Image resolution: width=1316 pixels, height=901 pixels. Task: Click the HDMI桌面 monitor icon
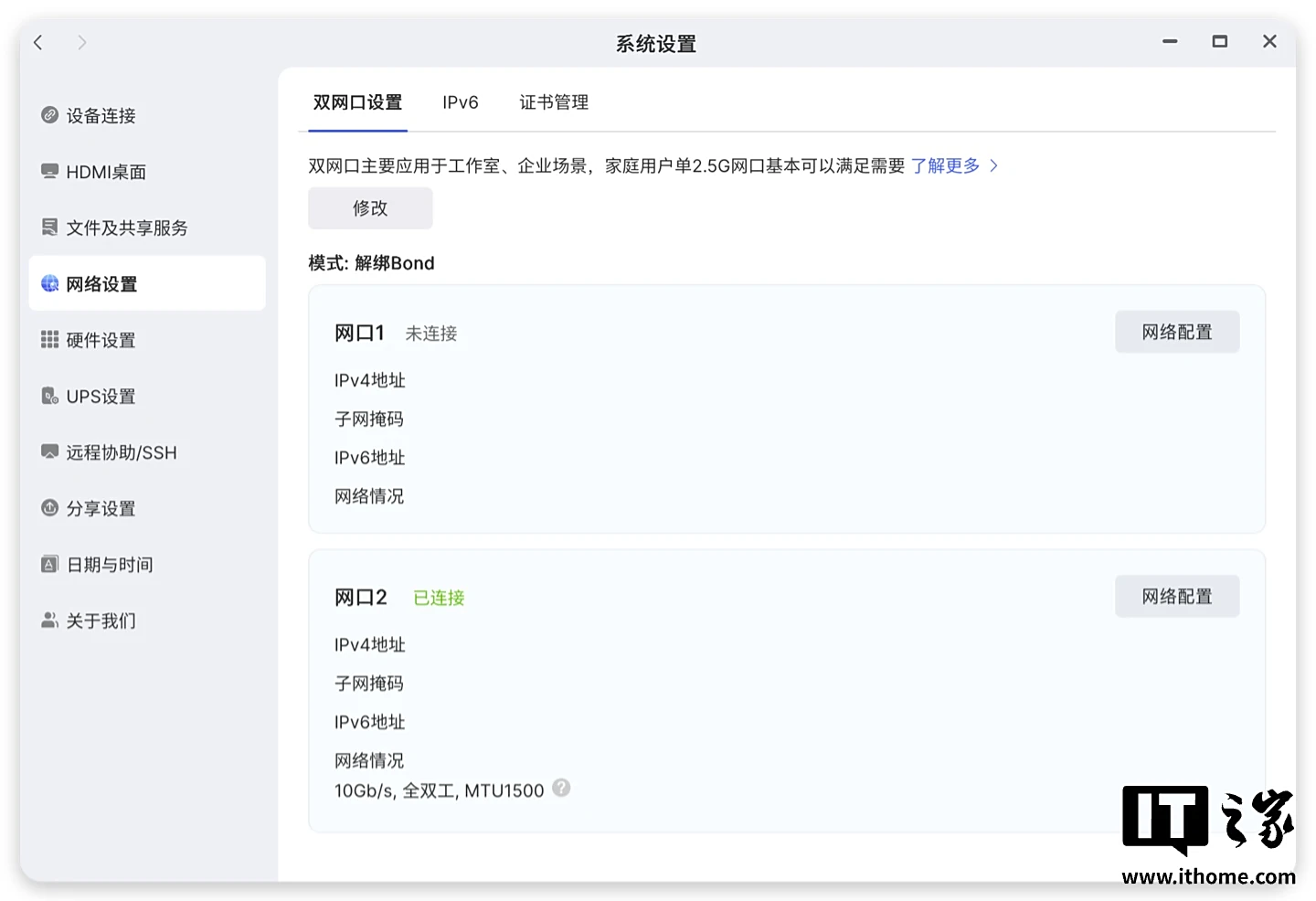click(50, 171)
